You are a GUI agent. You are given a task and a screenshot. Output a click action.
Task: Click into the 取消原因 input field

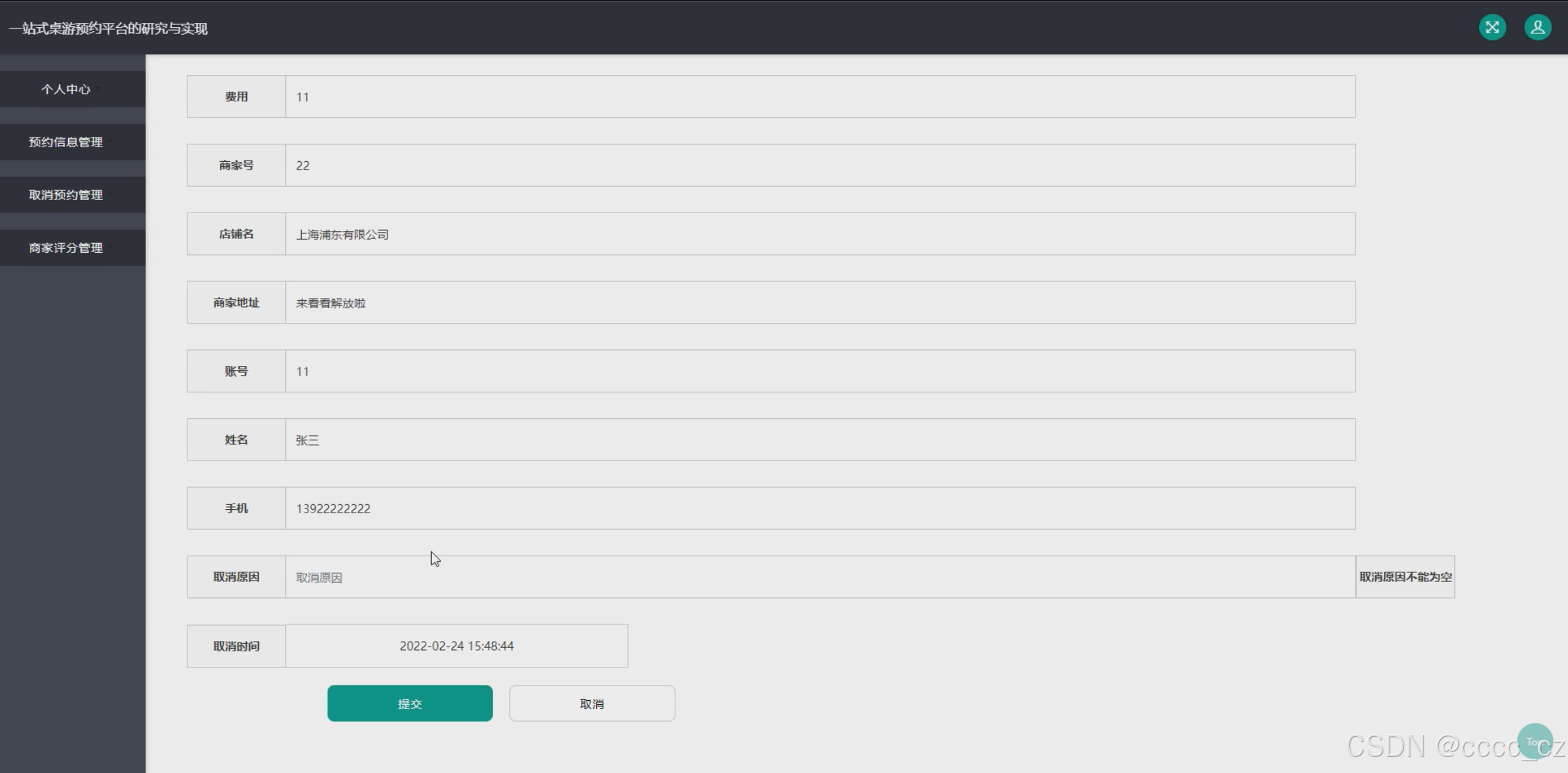pos(819,577)
